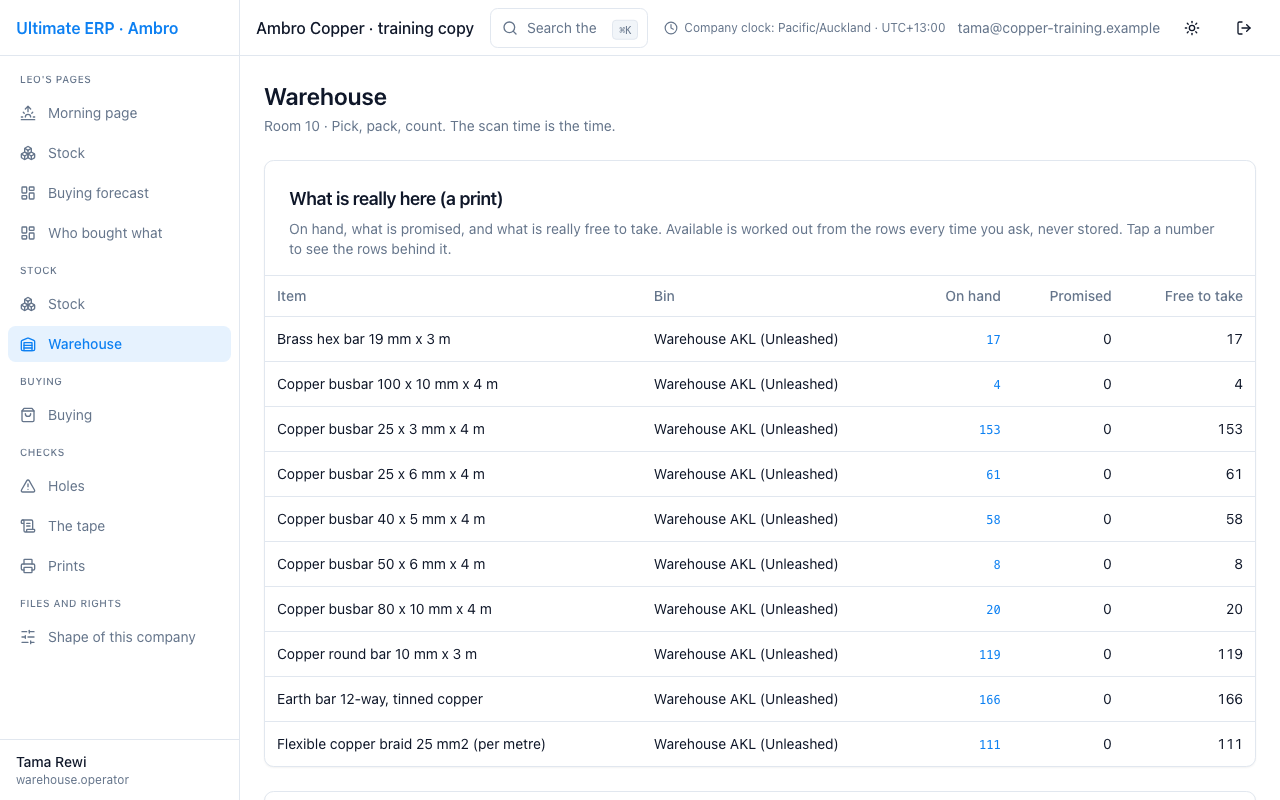Screen dimensions: 1280x800
Task: Click the Prints printer icon
Action: (x=28, y=566)
